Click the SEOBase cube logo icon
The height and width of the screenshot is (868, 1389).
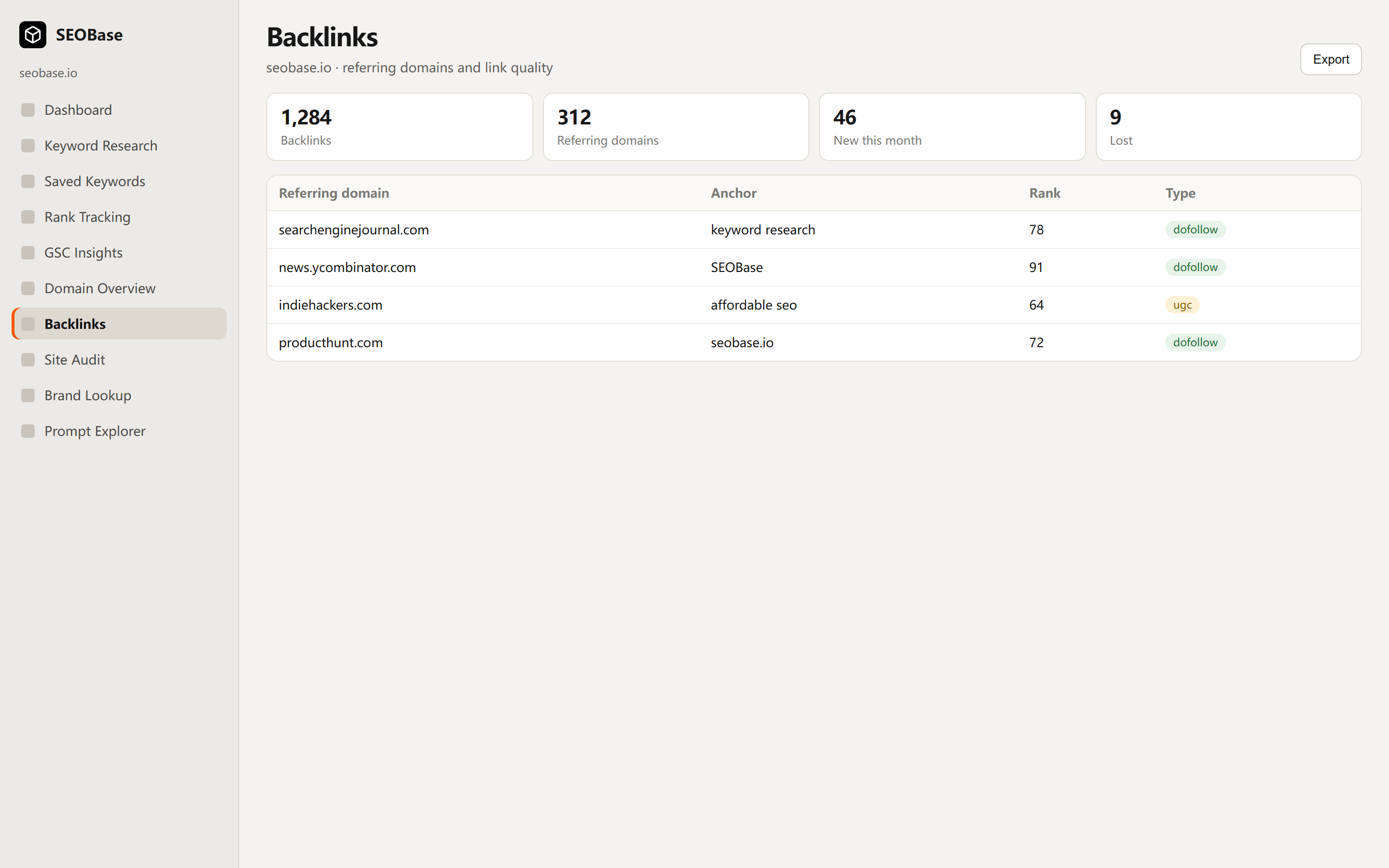(33, 35)
